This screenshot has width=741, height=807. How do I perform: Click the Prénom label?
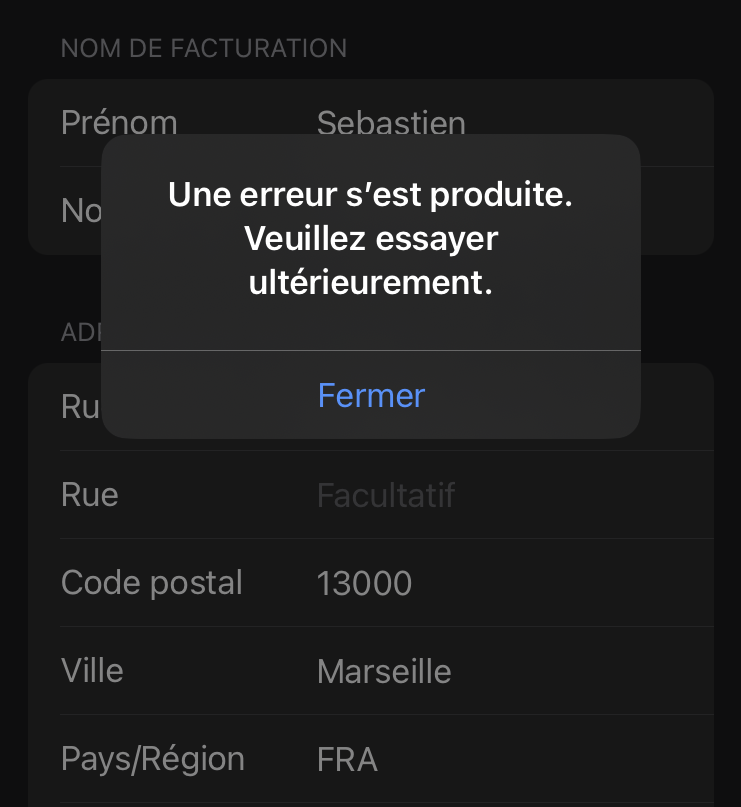point(119,123)
